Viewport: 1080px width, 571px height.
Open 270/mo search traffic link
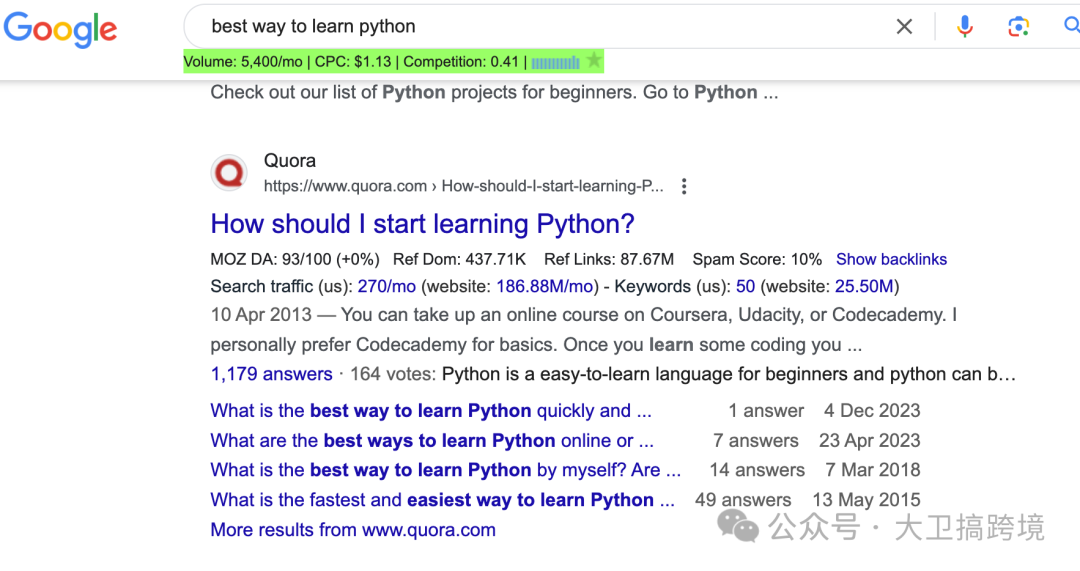(x=386, y=287)
